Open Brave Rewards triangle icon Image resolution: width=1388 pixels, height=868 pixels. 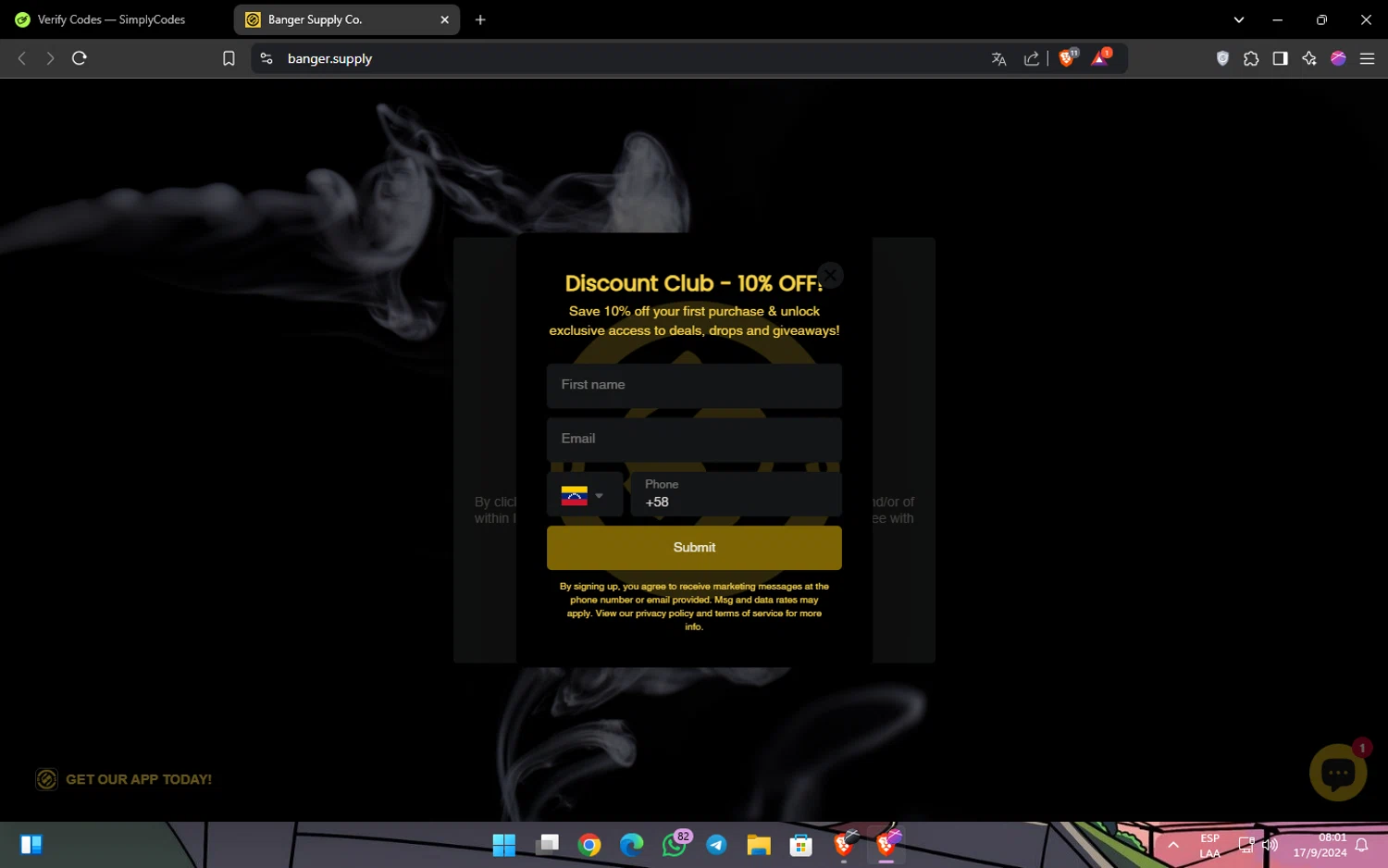(1100, 58)
